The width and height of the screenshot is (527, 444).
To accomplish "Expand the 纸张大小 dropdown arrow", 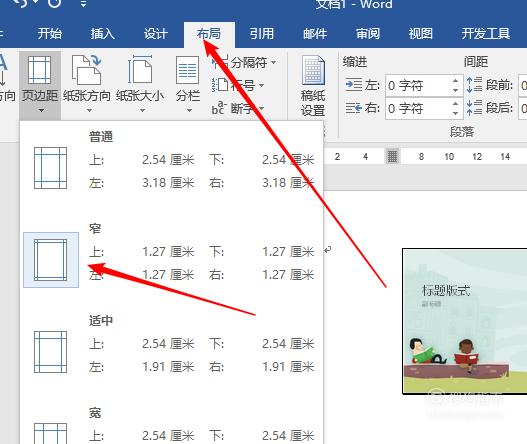I will coord(143,110).
